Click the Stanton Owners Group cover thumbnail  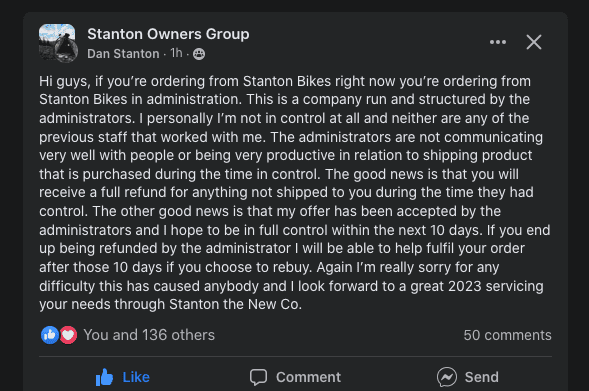pyautogui.click(x=57, y=39)
